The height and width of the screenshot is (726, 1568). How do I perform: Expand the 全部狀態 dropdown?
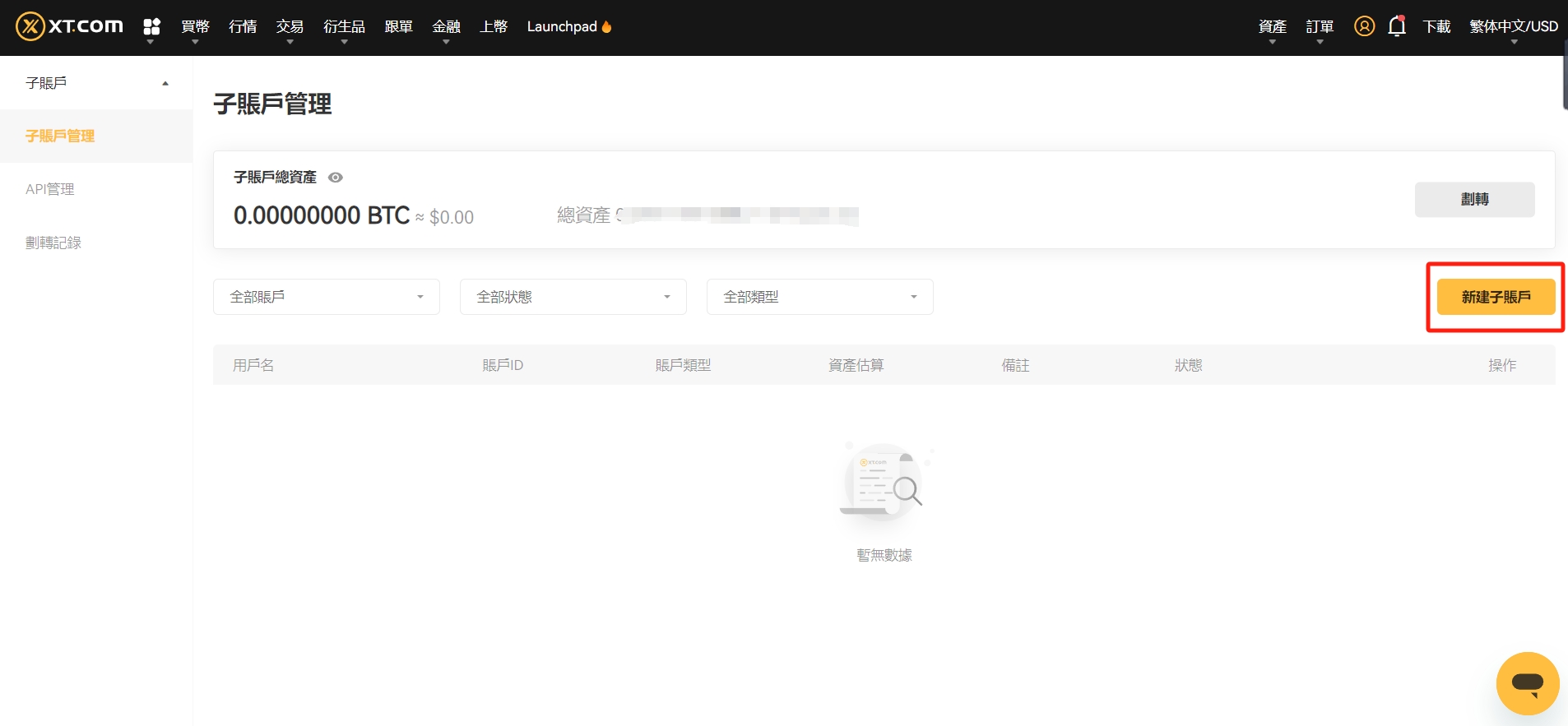point(573,297)
